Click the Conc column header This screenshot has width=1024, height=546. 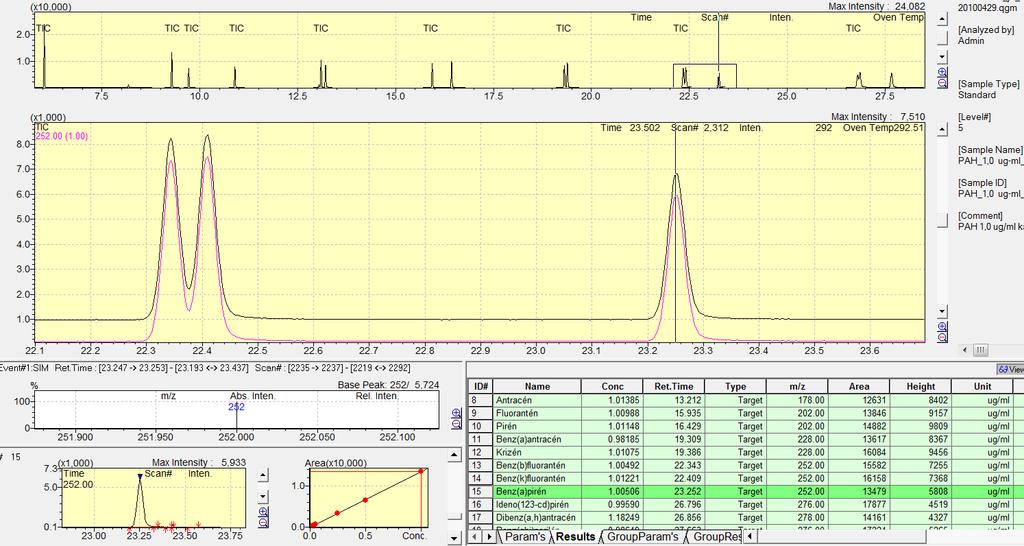point(612,386)
